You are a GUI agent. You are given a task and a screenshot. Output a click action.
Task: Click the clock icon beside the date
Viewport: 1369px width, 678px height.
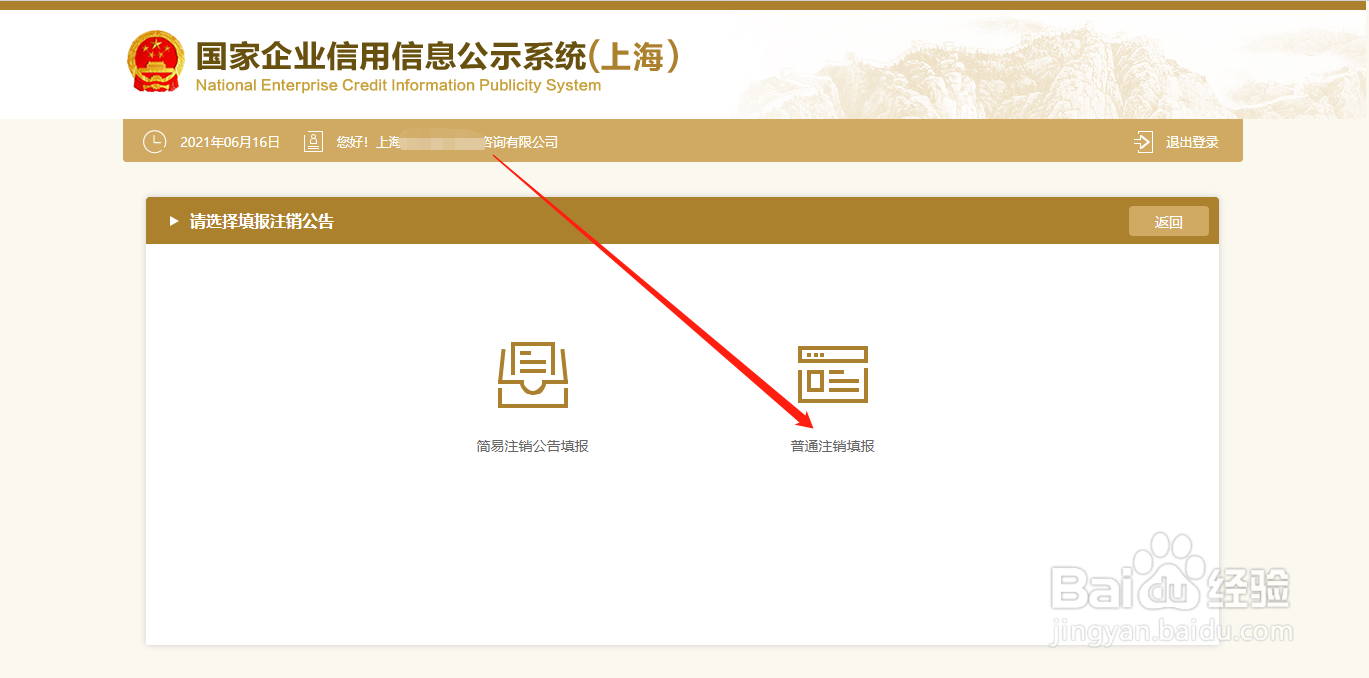pyautogui.click(x=154, y=141)
